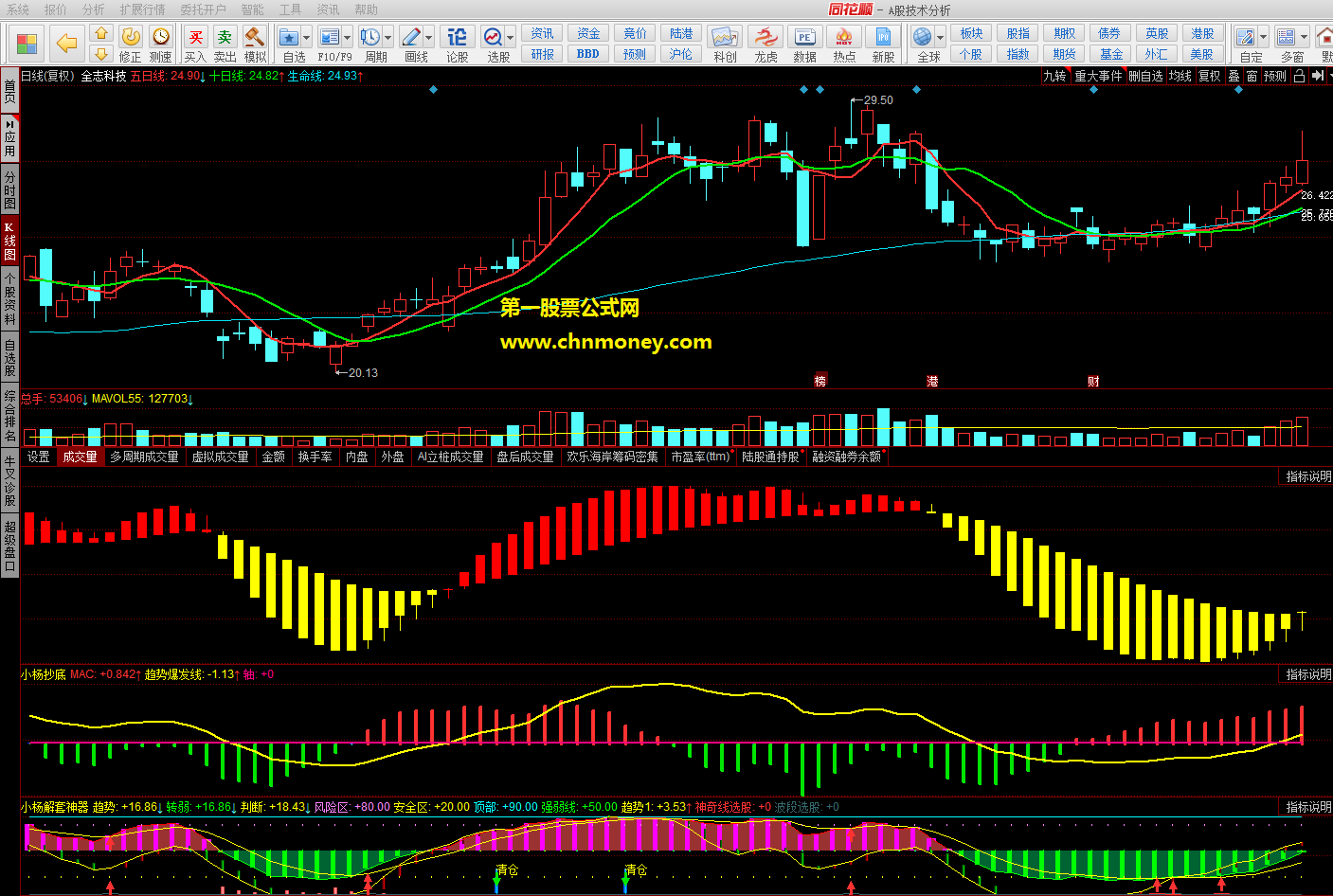Viewport: 1333px width, 896px height.
Task: Click the green 卖出 sell icon
Action: click(x=225, y=37)
